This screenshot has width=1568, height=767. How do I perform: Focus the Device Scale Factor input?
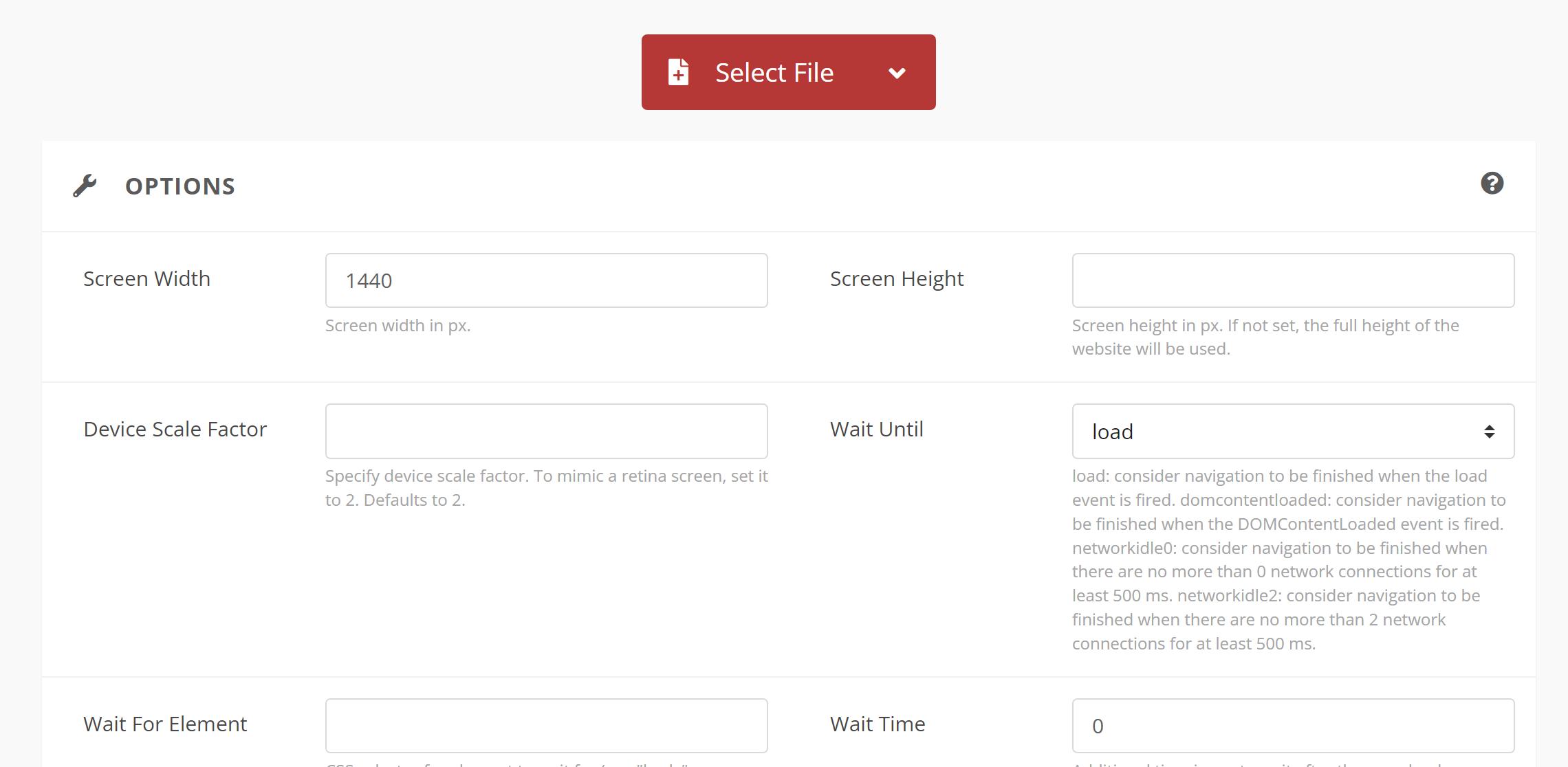546,431
